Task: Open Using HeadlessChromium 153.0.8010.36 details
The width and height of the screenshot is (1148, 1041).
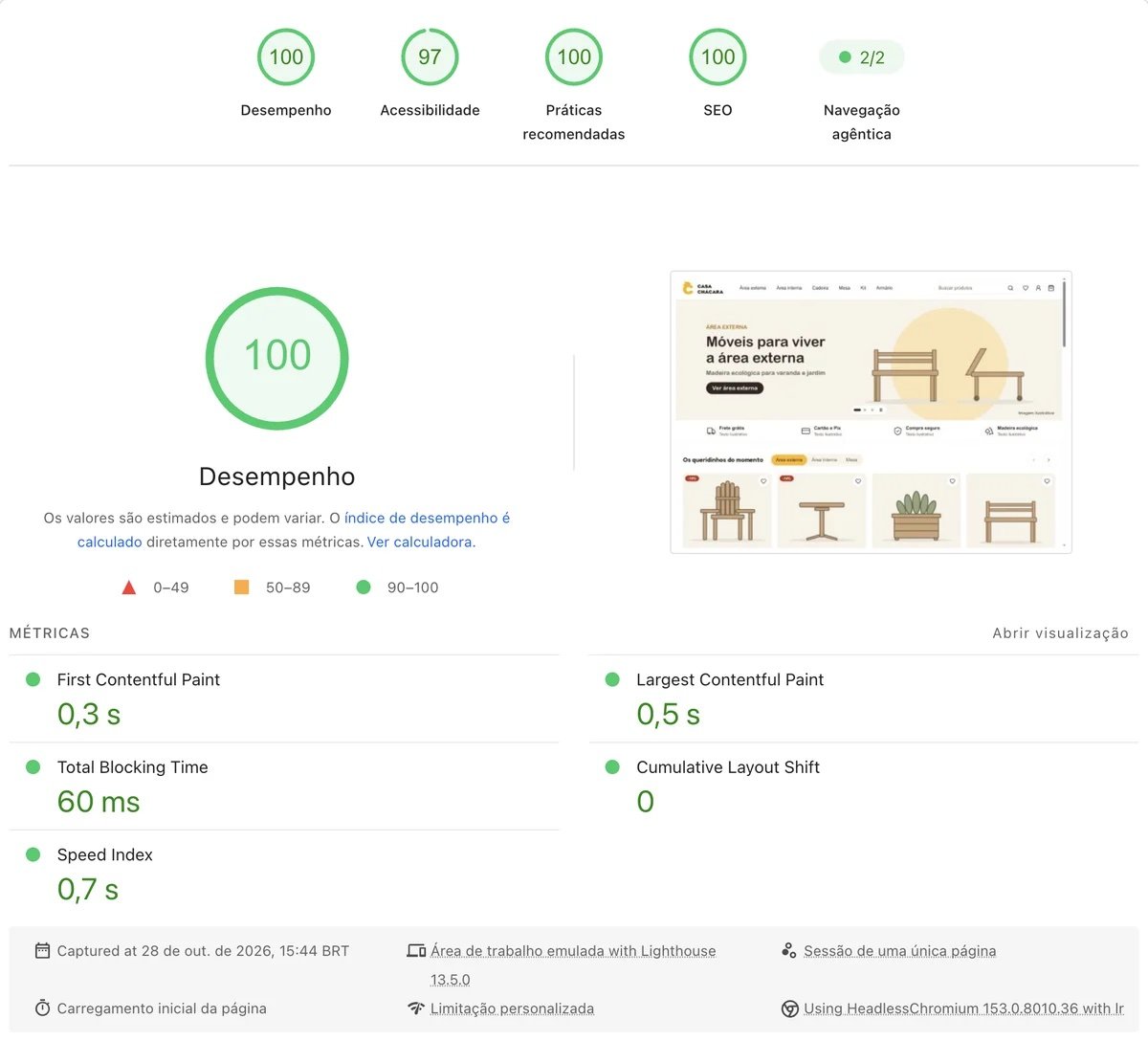Action: pos(964,1008)
